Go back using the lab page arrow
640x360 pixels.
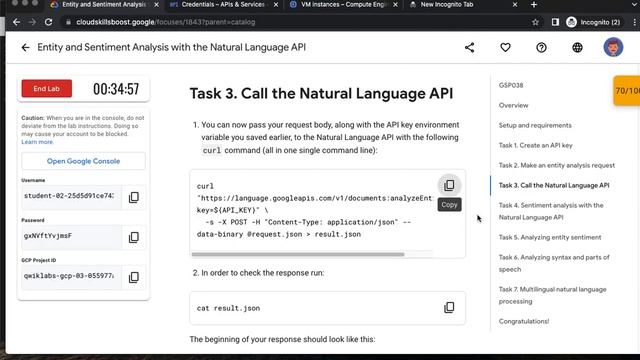pyautogui.click(x=25, y=47)
